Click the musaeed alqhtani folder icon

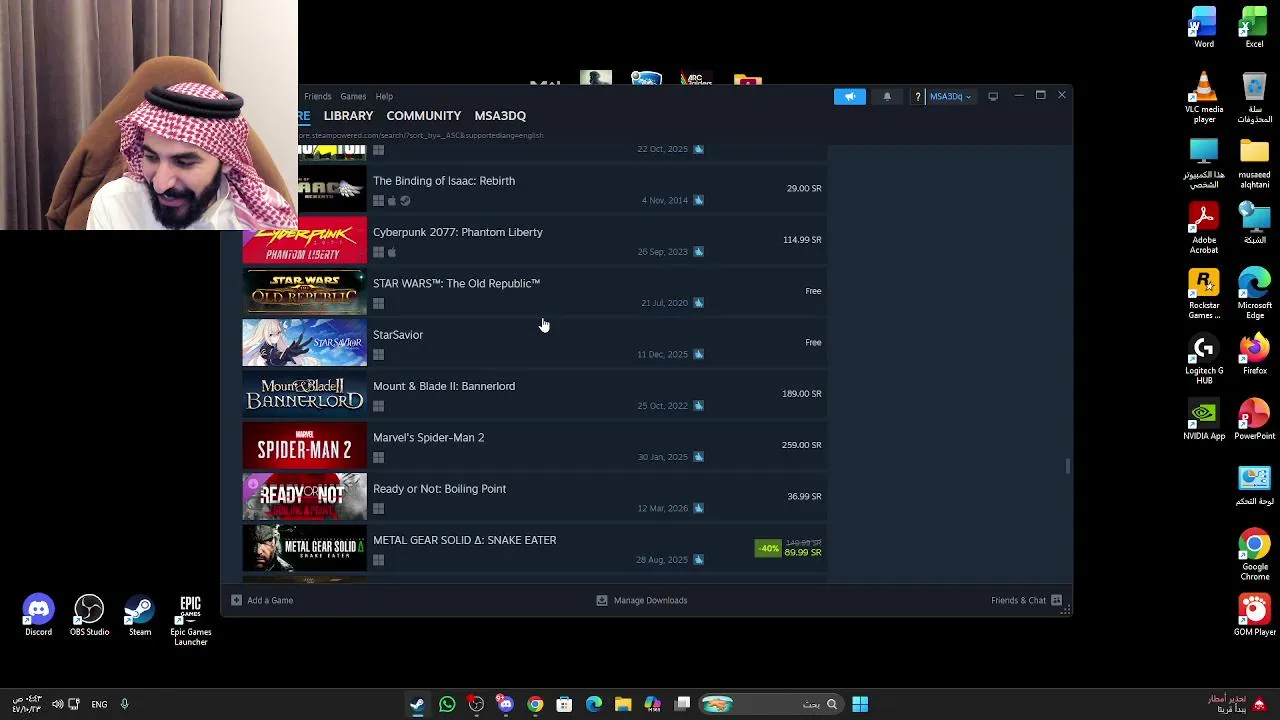(x=1254, y=163)
